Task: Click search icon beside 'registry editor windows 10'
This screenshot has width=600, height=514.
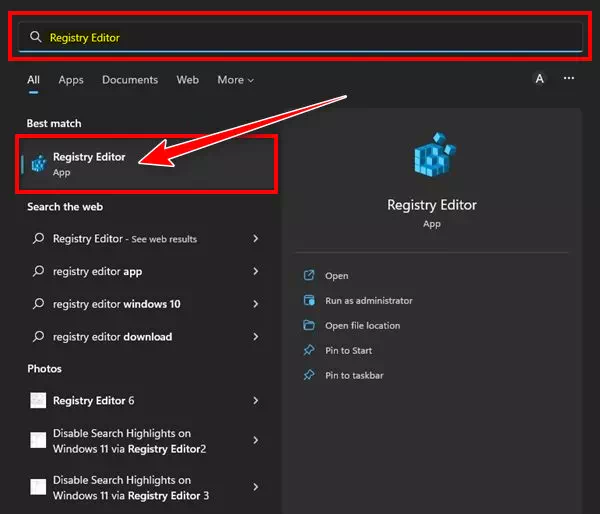Action: [38, 304]
